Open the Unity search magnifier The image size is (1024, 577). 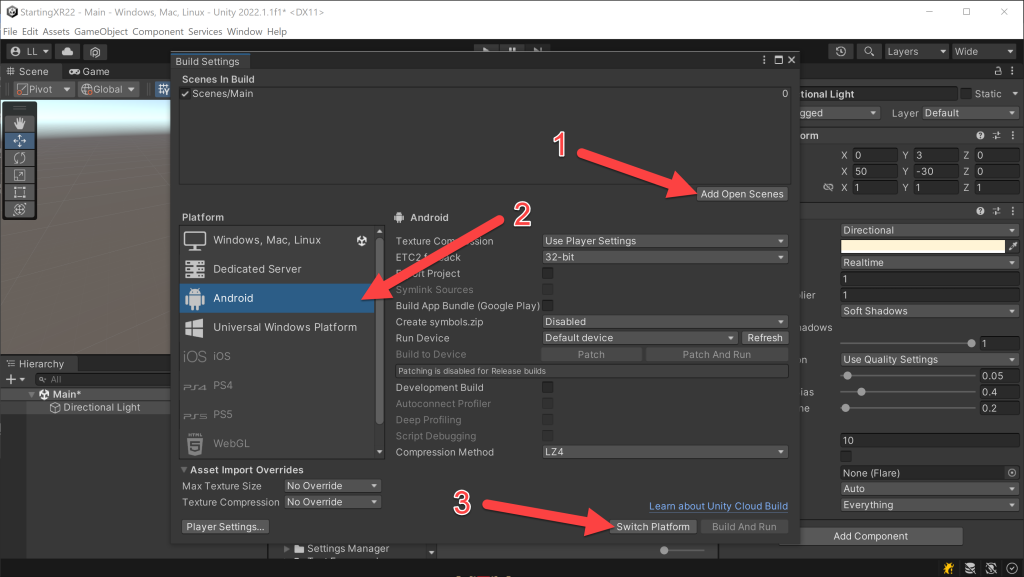point(869,52)
